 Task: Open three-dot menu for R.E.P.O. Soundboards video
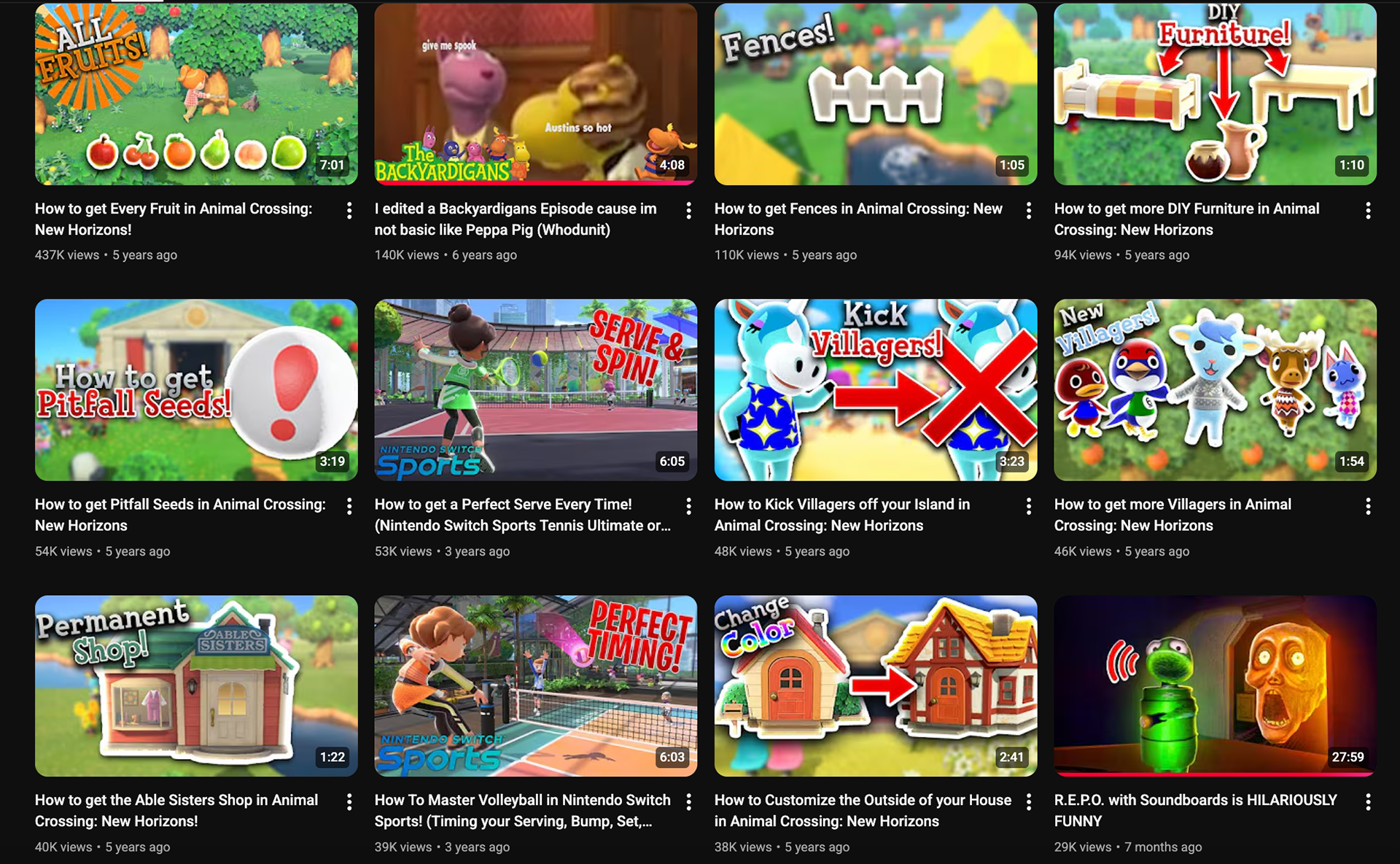pyautogui.click(x=1368, y=802)
